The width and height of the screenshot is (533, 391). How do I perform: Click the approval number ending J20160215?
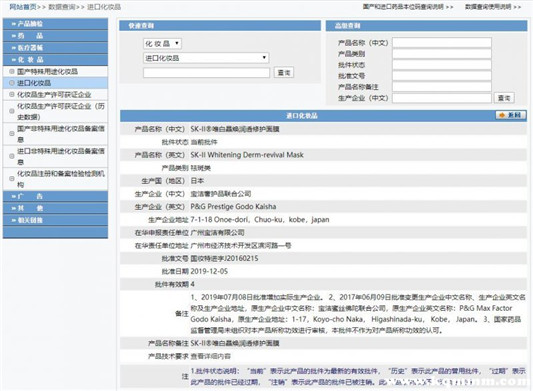[224, 258]
